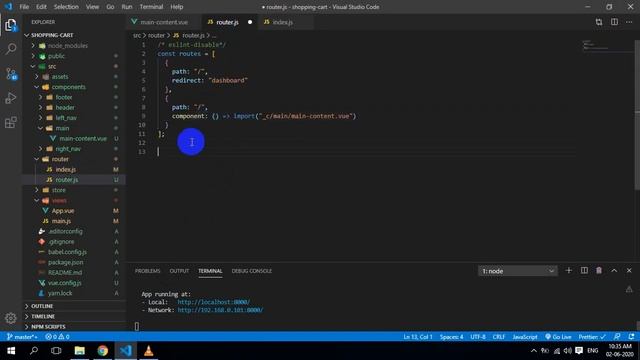640x360 pixels.
Task: Open editor More Actions ellipsis
Action: tap(629, 22)
